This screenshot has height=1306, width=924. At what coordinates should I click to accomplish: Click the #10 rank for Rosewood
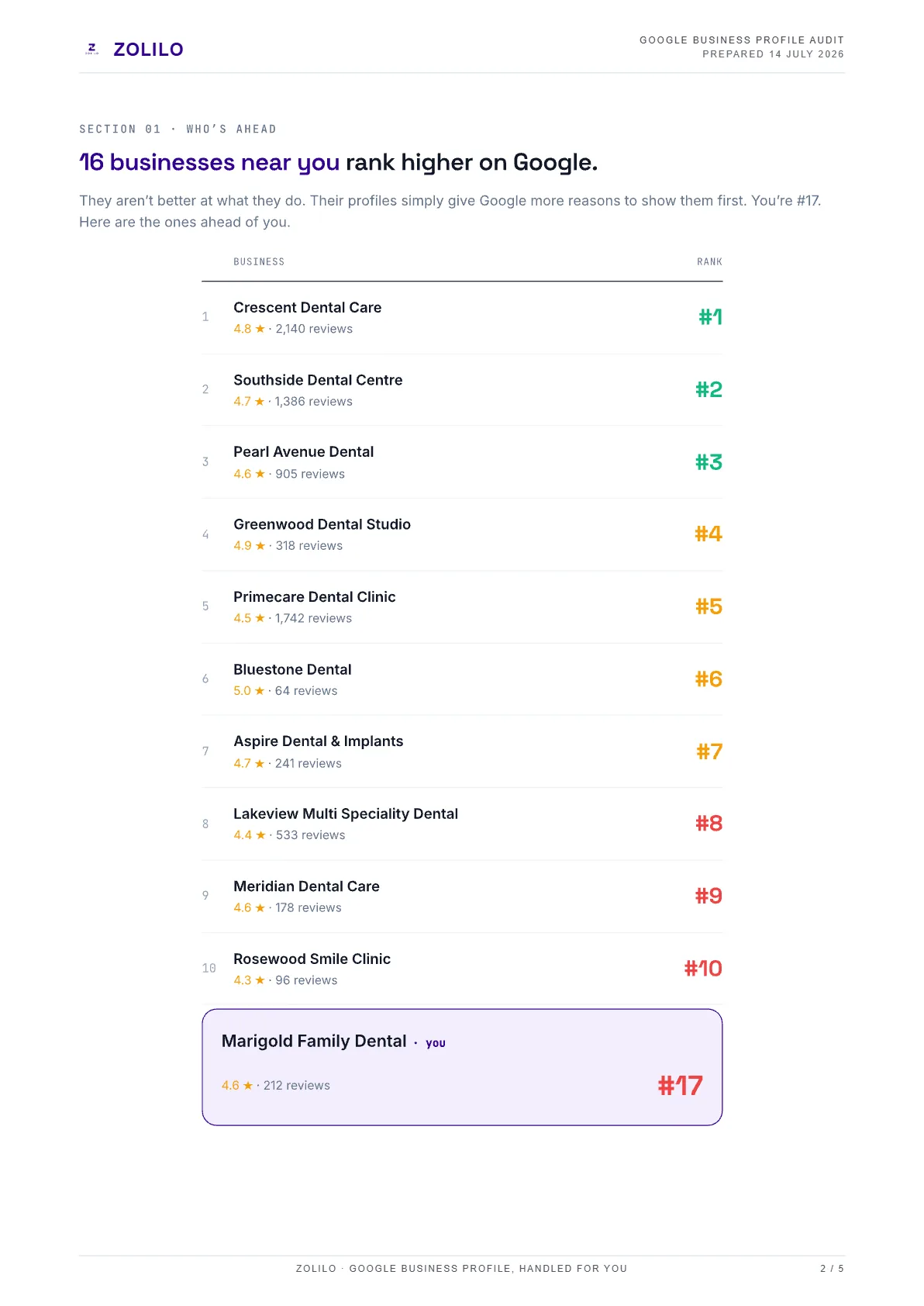click(x=703, y=969)
